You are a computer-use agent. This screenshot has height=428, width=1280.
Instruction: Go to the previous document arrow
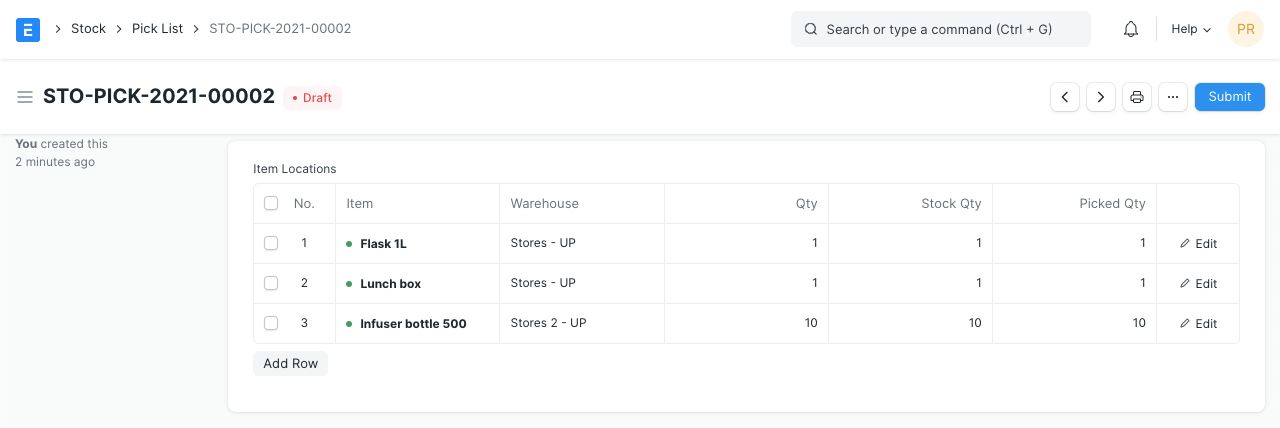(x=1065, y=97)
